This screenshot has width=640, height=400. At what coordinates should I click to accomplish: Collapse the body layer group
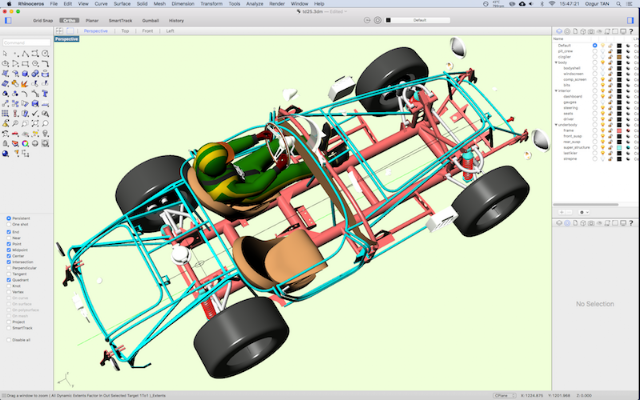(x=556, y=62)
